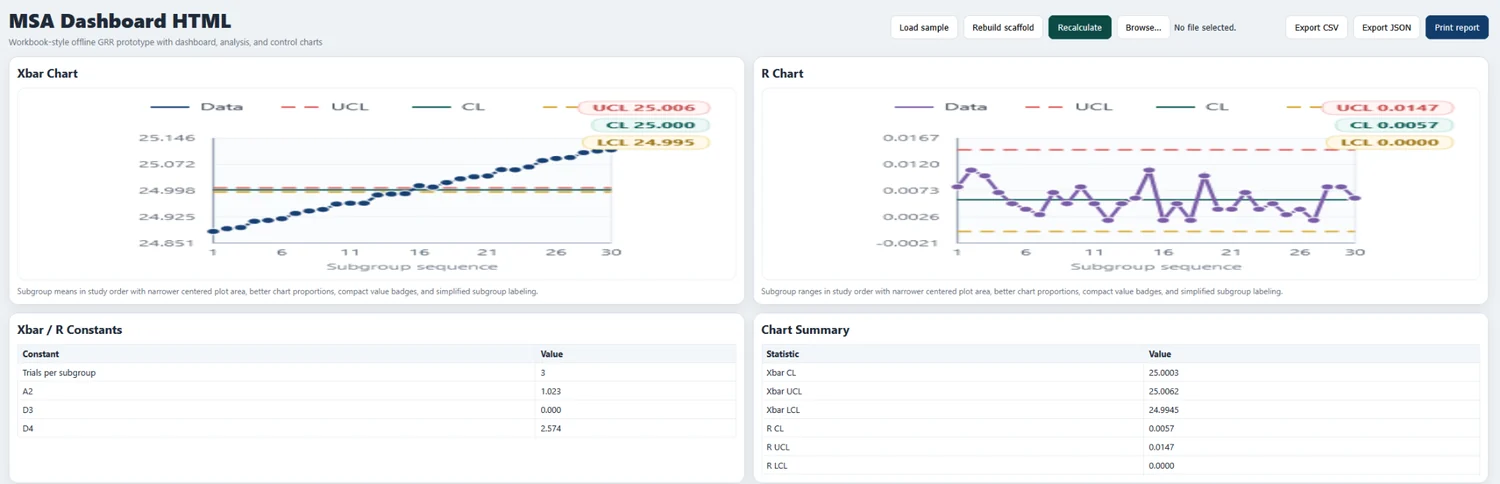The height and width of the screenshot is (484, 1500).
Task: Click the Load sample button
Action: [923, 27]
